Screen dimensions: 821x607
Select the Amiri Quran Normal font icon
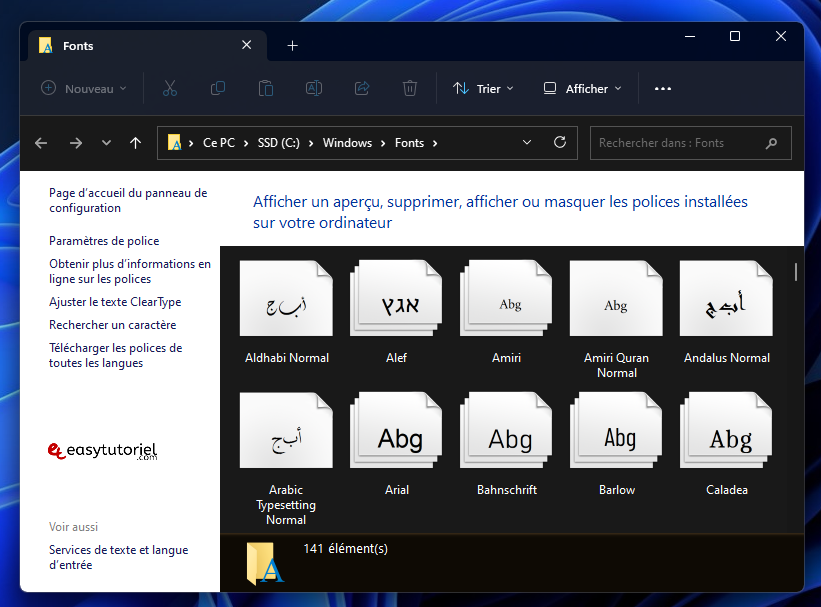616,299
